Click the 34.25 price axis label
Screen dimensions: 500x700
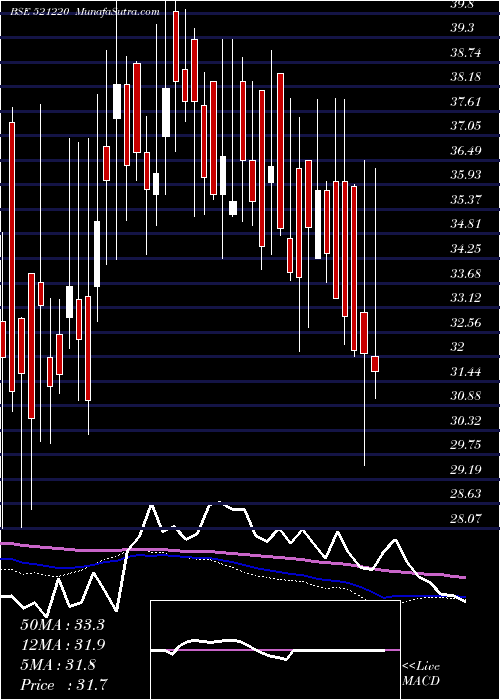pos(466,249)
